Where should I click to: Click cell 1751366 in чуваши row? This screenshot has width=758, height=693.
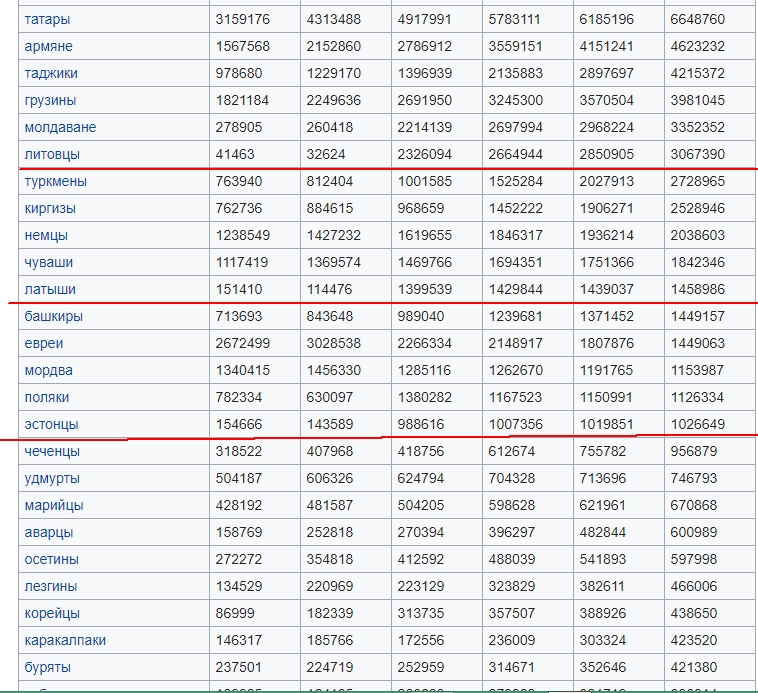pos(607,262)
